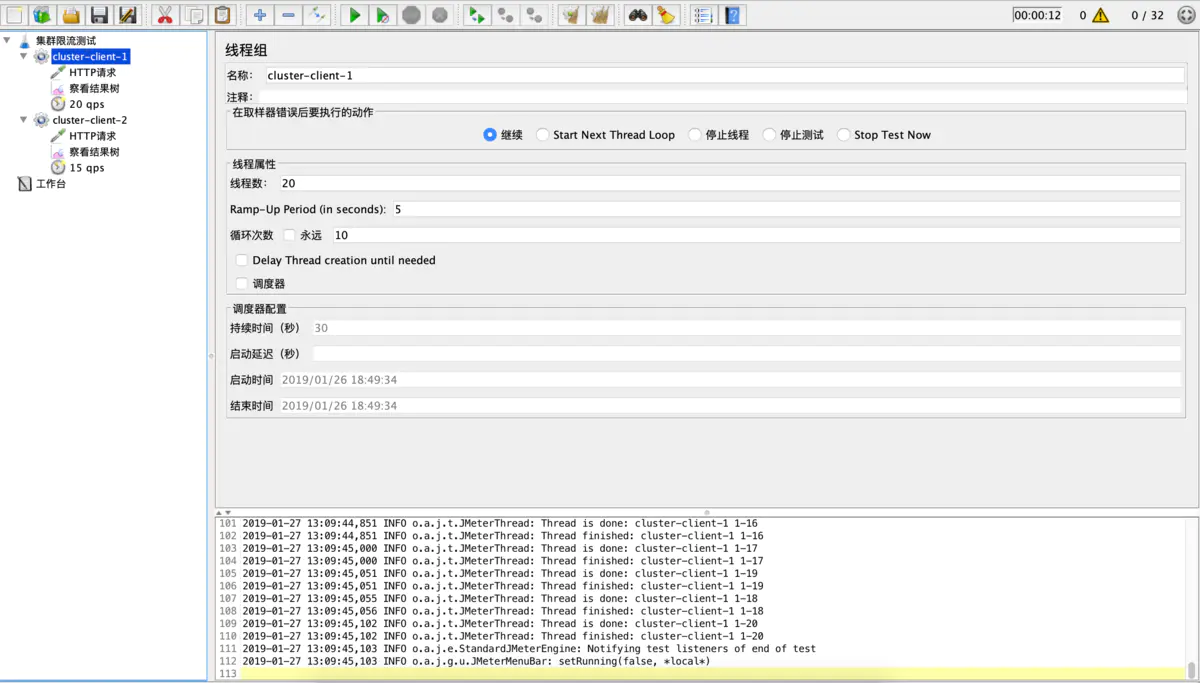Screen dimensions: 1200x683
Task: Cut selection with the scissors icon
Action: pyautogui.click(x=165, y=15)
